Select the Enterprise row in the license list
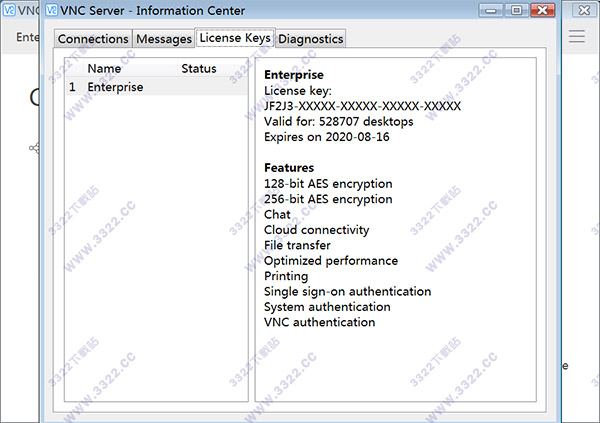The width and height of the screenshot is (600, 423). (x=115, y=87)
